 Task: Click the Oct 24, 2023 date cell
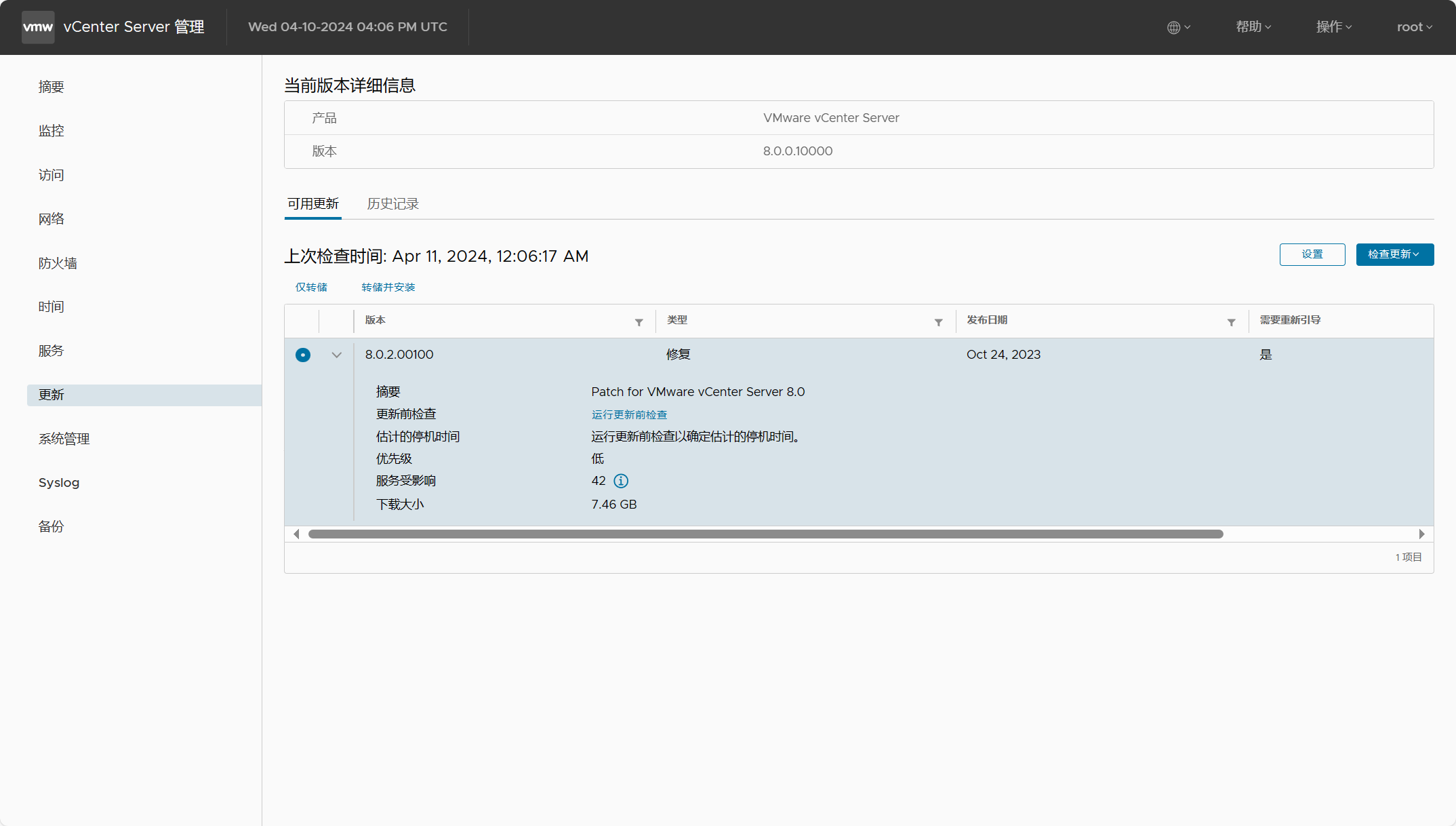click(x=1003, y=355)
